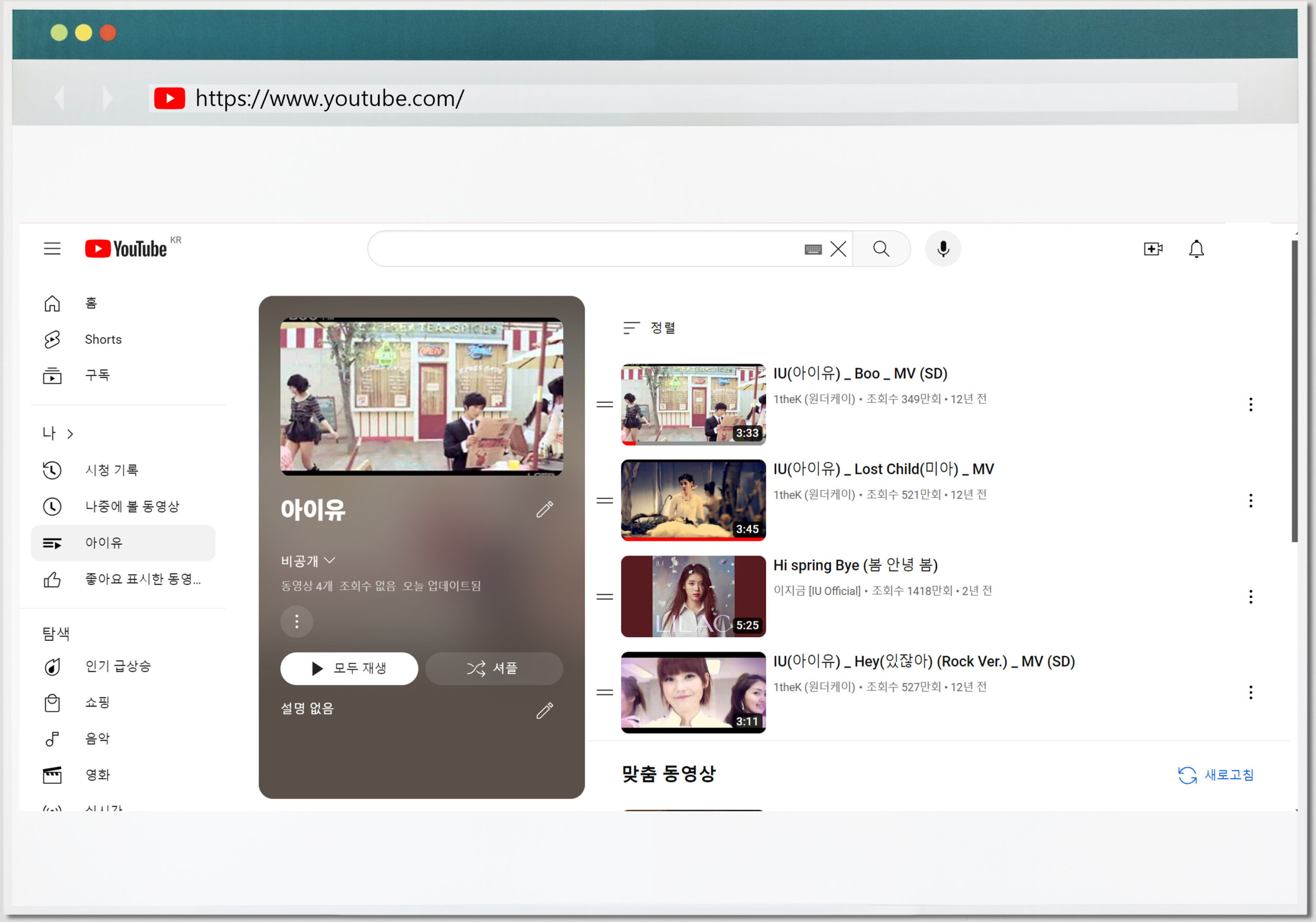
Task: Click the Lost Child video thumbnail
Action: (693, 500)
